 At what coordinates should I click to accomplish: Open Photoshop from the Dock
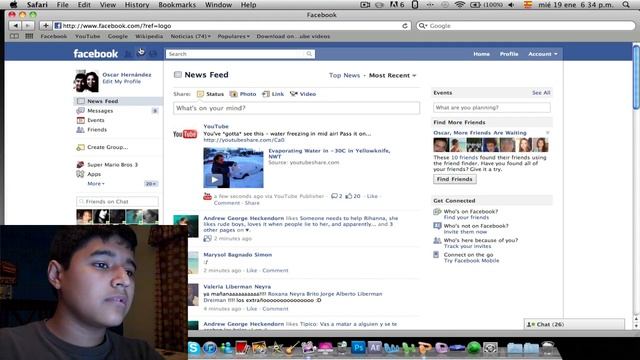click(358, 347)
